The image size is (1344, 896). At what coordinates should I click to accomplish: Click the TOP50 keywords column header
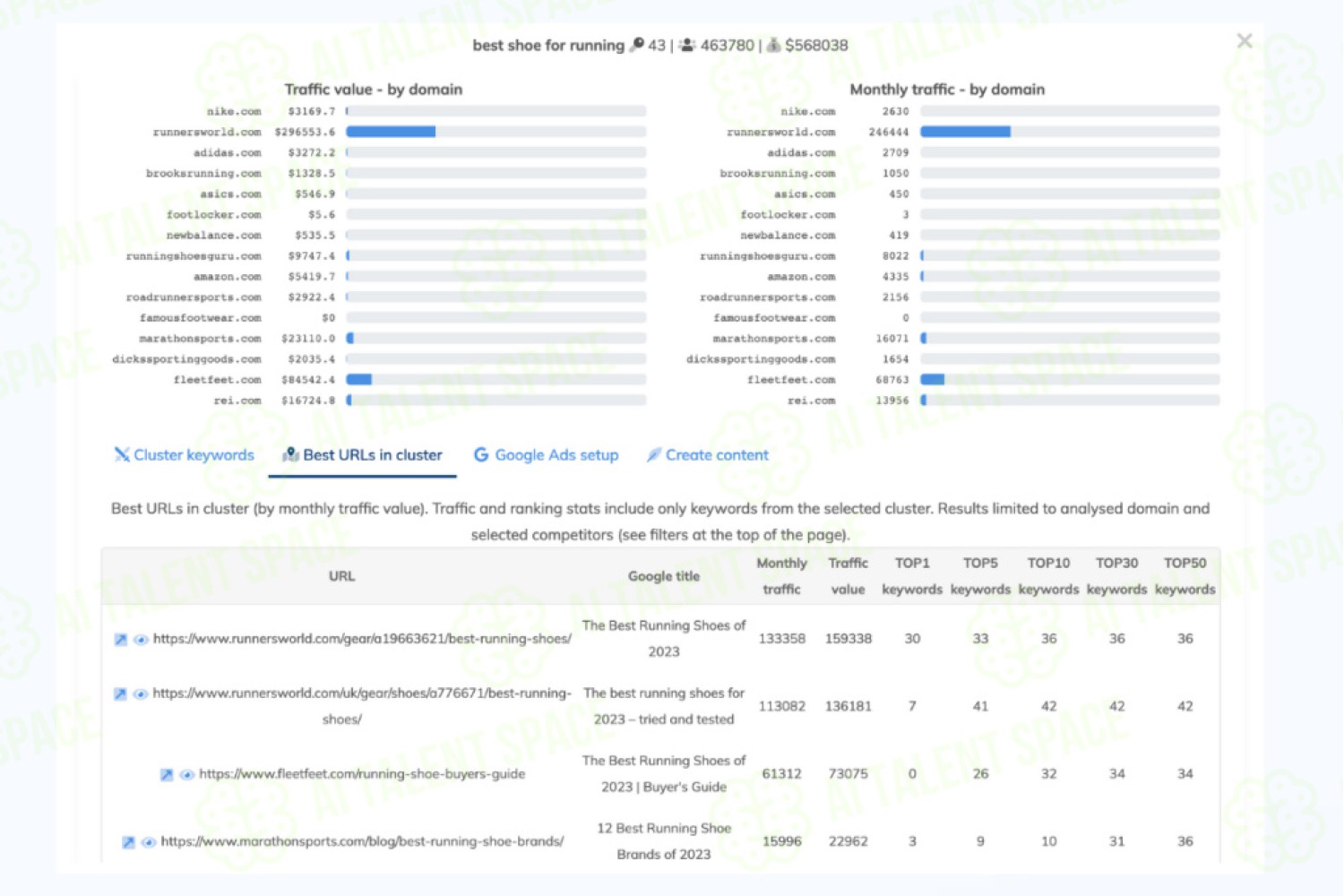pos(1185,576)
